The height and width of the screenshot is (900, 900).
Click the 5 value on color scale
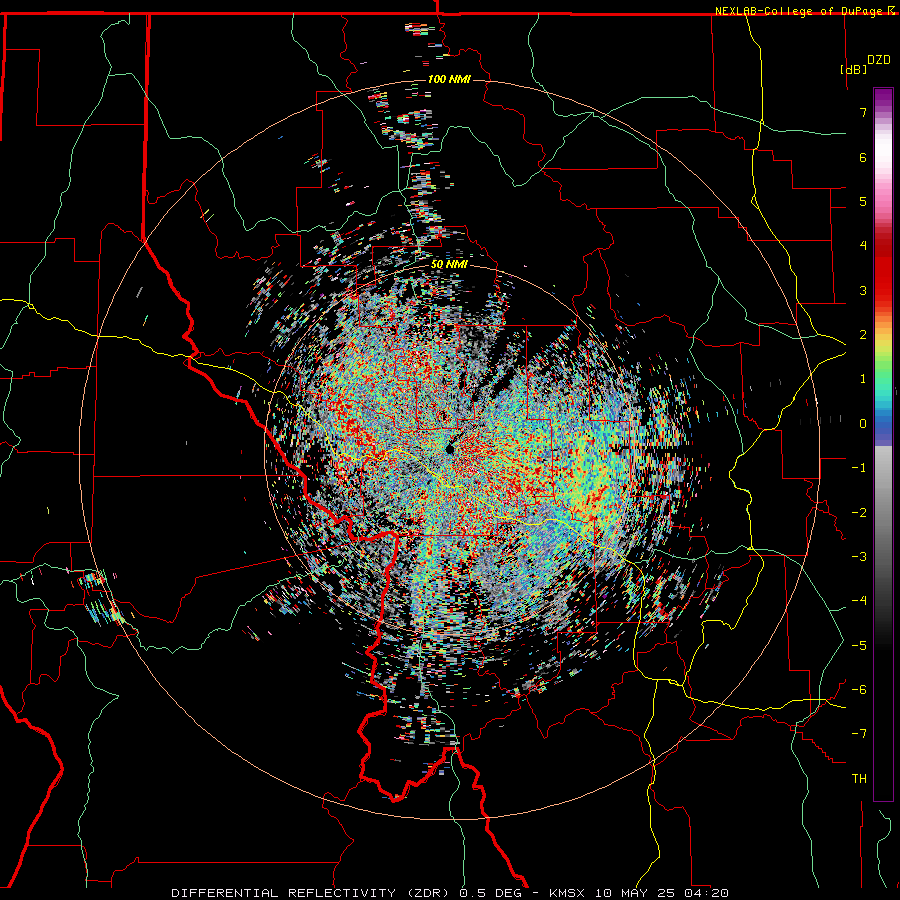point(863,201)
